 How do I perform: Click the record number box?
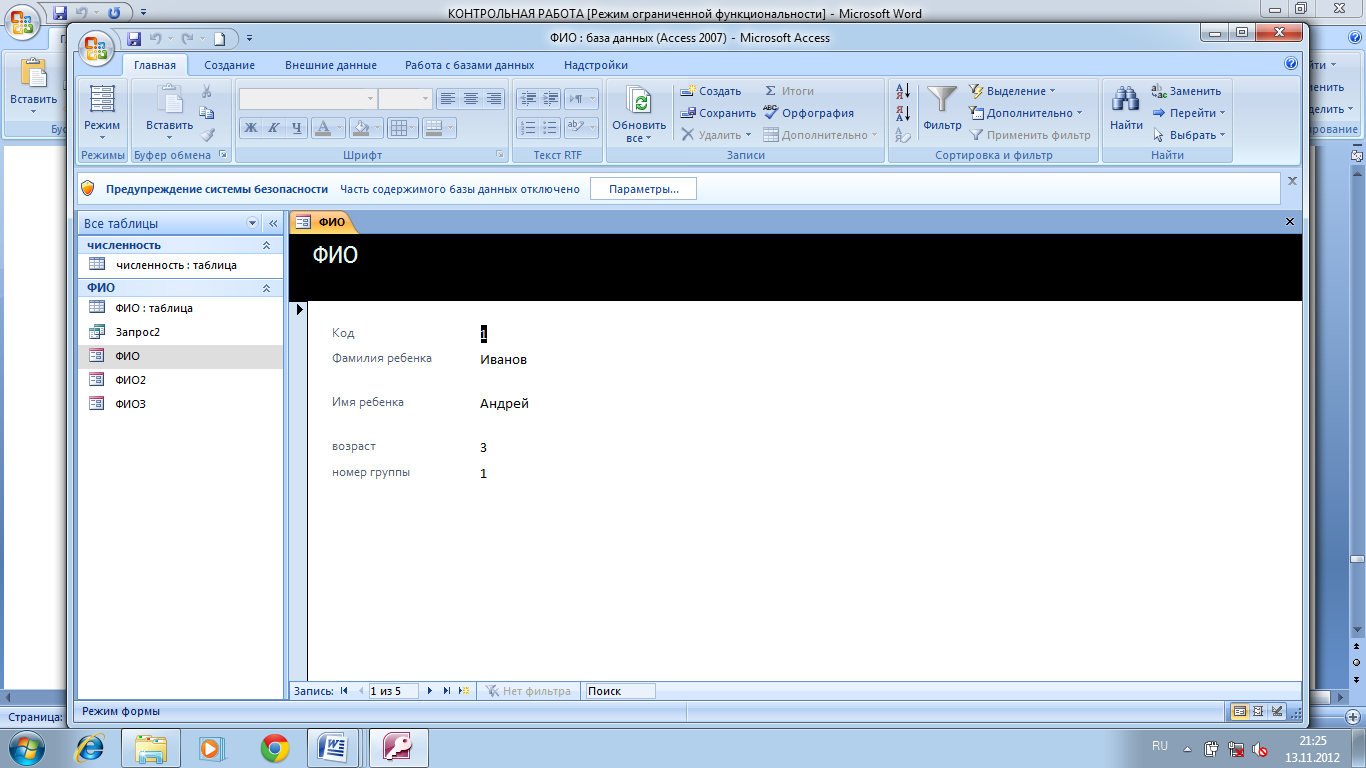394,691
